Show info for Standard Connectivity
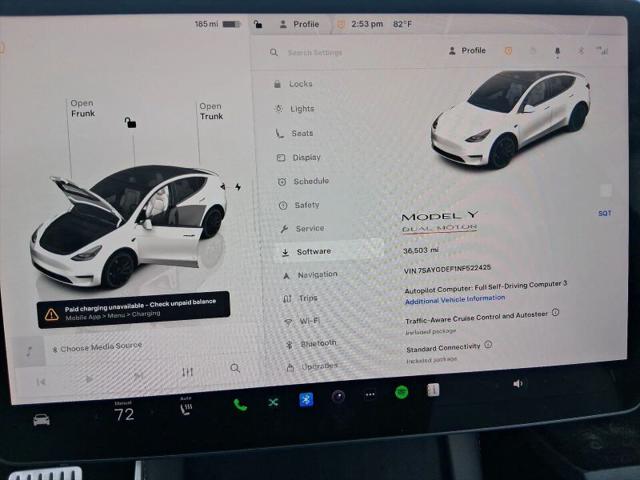The image size is (640, 480). click(488, 344)
